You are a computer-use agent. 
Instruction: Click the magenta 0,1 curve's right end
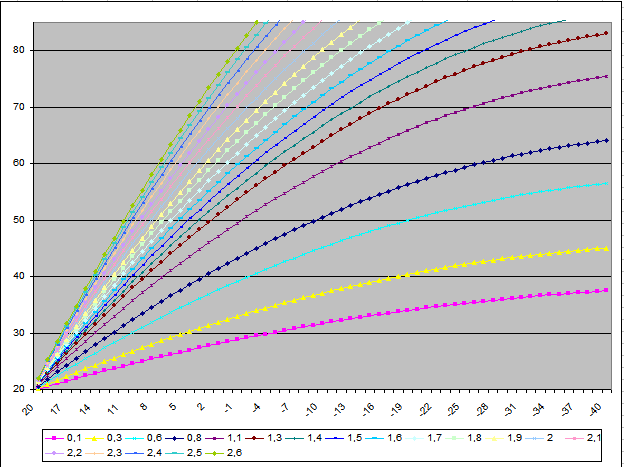pos(608,290)
